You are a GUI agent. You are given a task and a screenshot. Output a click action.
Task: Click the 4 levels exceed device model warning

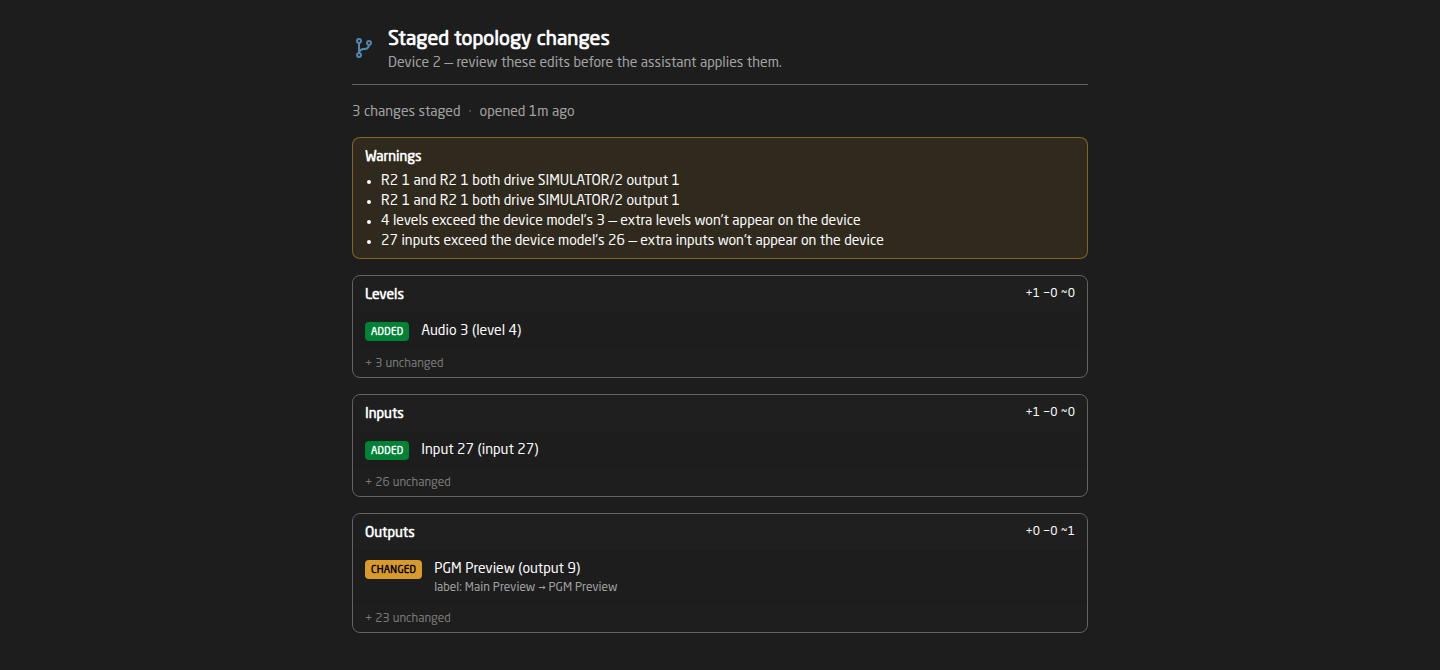[x=621, y=220]
